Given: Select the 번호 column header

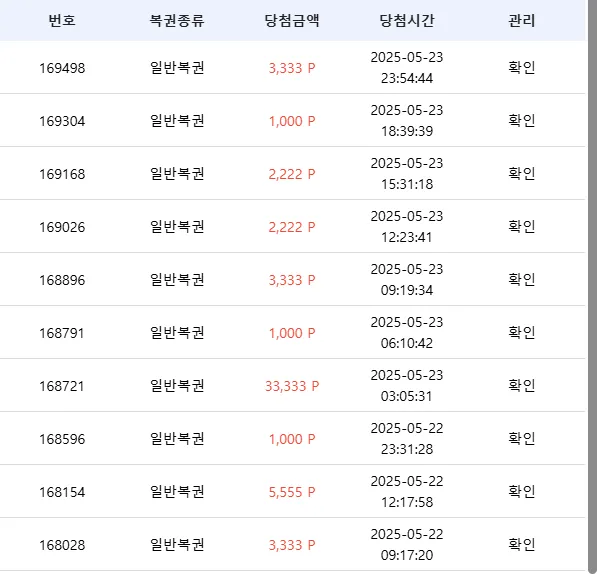Looking at the screenshot, I should point(62,20).
